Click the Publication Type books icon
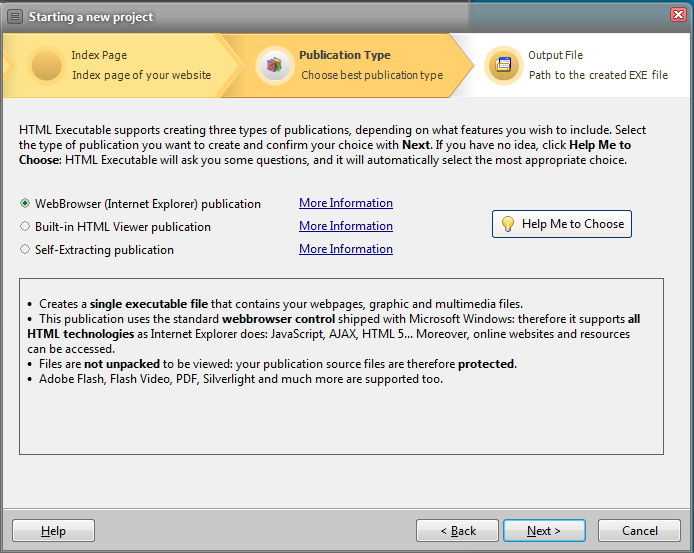The width and height of the screenshot is (694, 553). coord(274,66)
